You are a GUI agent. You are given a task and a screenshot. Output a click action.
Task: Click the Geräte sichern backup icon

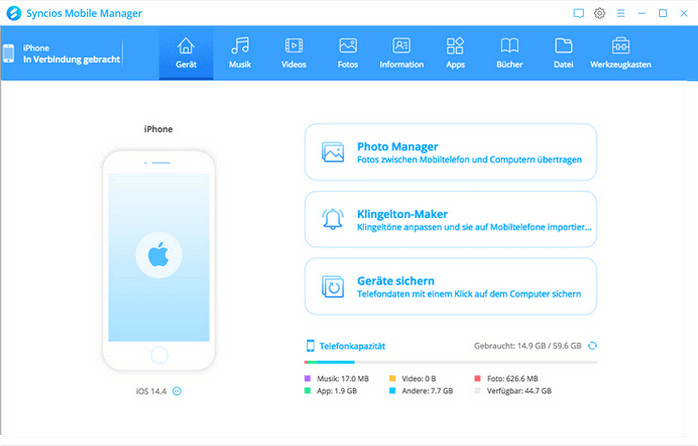click(333, 287)
